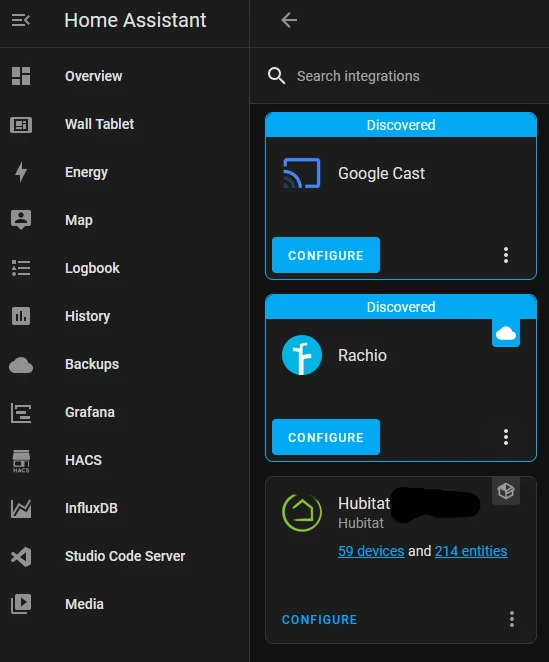Click the Studio Code Server icon
This screenshot has width=549, height=662.
click(21, 556)
